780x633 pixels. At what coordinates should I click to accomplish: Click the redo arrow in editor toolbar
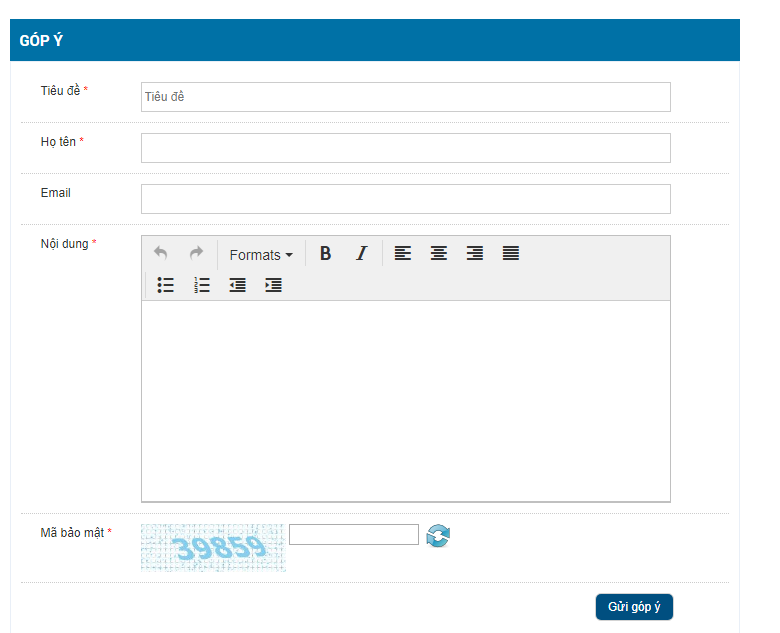pyautogui.click(x=196, y=254)
